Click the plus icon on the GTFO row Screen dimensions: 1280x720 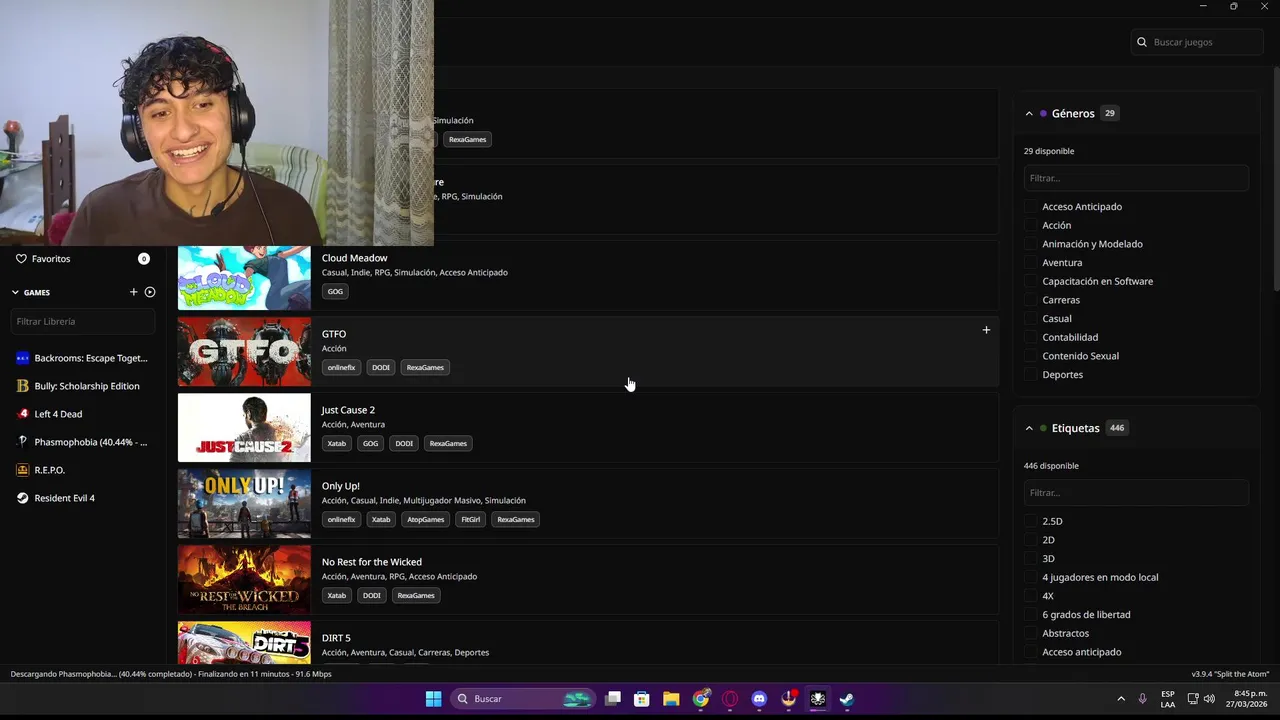point(986,330)
